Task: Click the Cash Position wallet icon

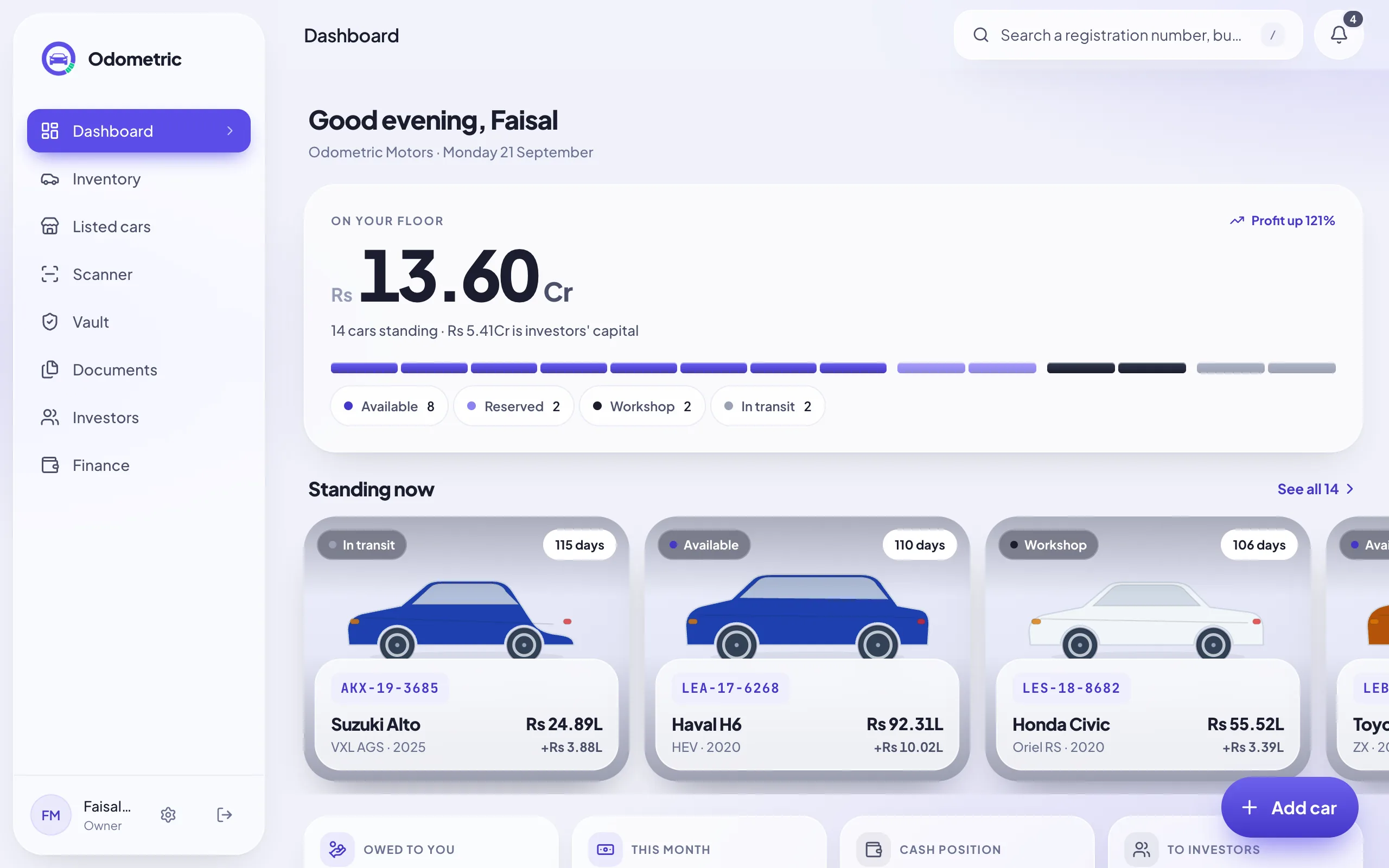Action: point(874,849)
